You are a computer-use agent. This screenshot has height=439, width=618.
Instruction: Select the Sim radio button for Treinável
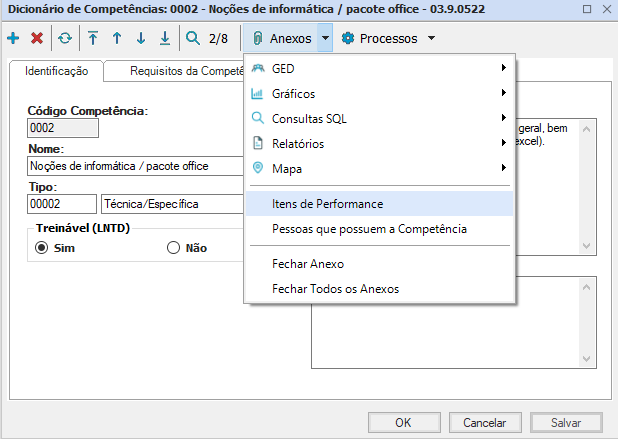click(x=42, y=248)
